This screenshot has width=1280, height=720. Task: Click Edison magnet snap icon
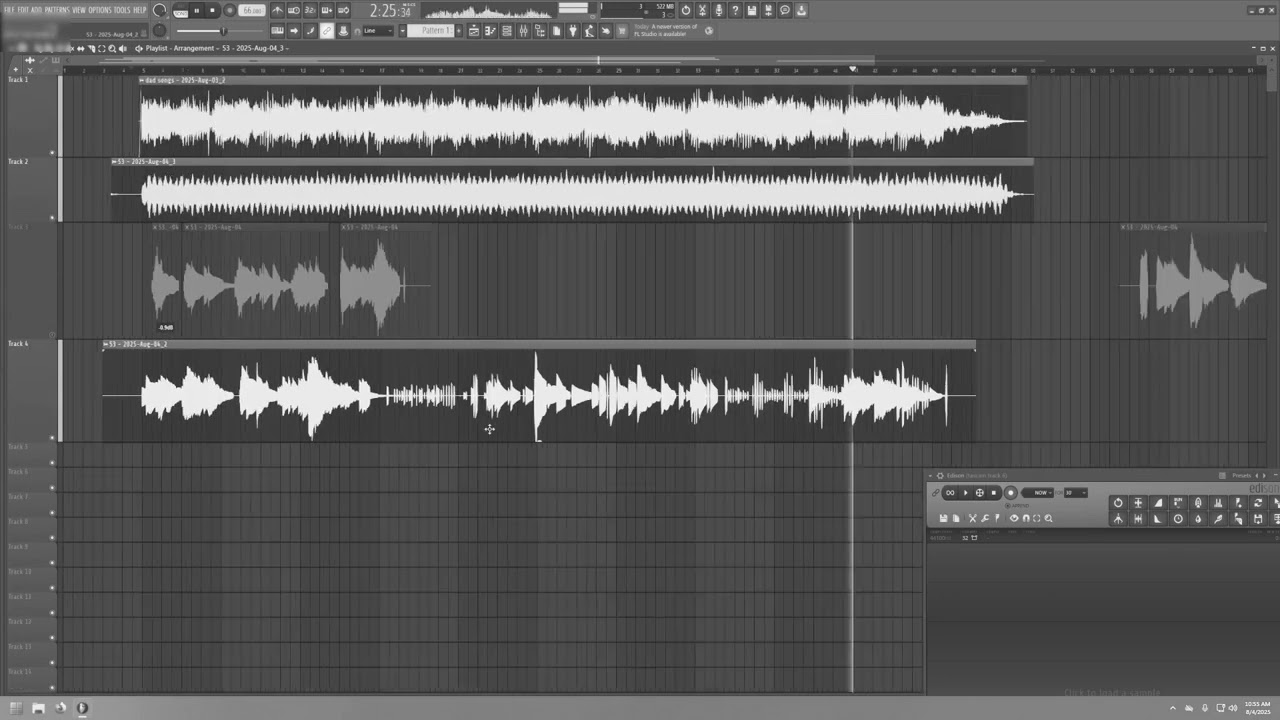(x=1026, y=518)
